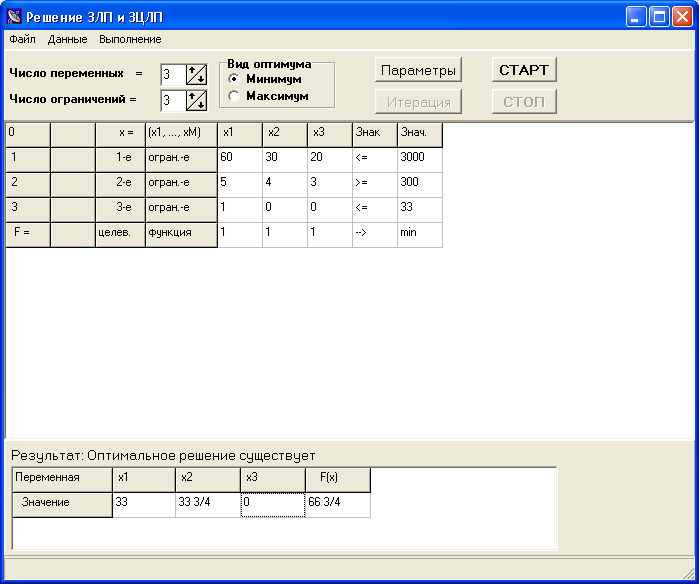Screen dimensions: 699x584
Task: Click the resize grip in status bar corner
Action: [689, 574]
